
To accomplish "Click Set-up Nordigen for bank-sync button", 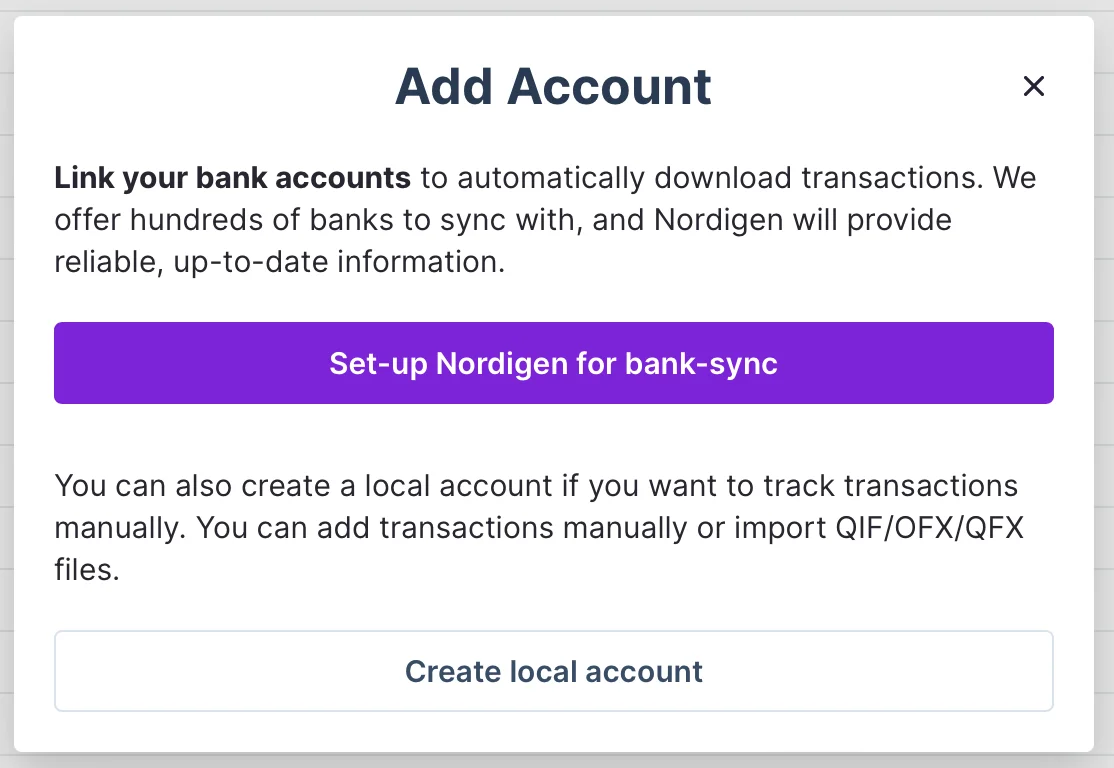I will pyautogui.click(x=553, y=363).
